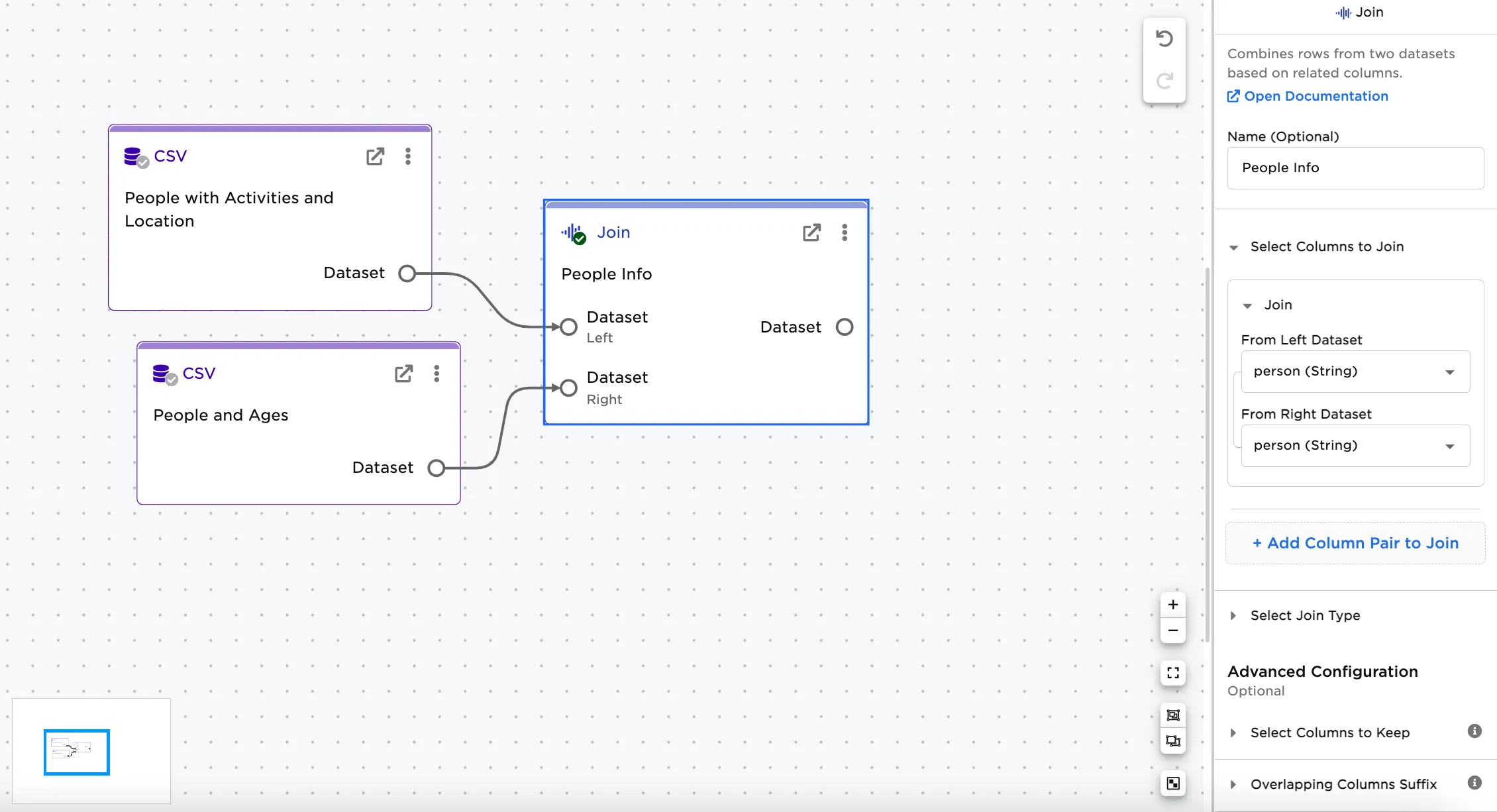Collapse the Select Columns to Join section

(x=1233, y=247)
